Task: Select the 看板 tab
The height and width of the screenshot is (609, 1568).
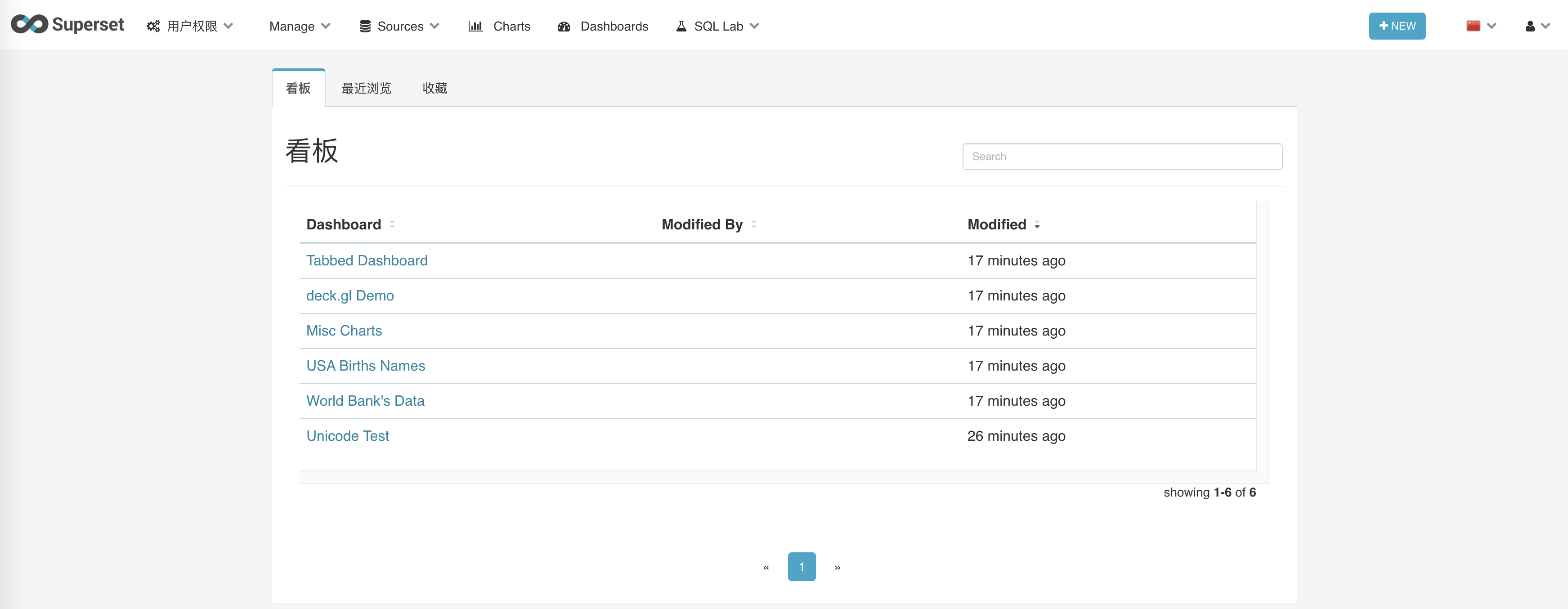Action: (x=298, y=88)
